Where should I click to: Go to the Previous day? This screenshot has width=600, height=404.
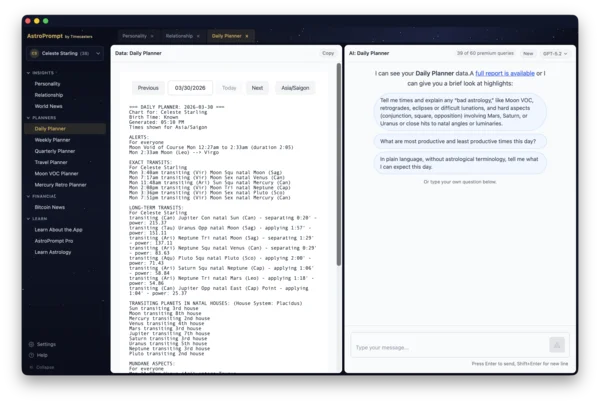tap(148, 88)
